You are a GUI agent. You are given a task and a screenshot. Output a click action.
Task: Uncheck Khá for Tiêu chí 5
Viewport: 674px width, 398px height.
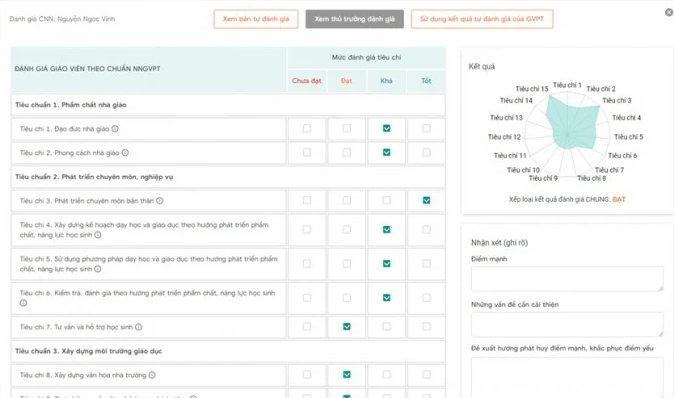tap(386, 263)
